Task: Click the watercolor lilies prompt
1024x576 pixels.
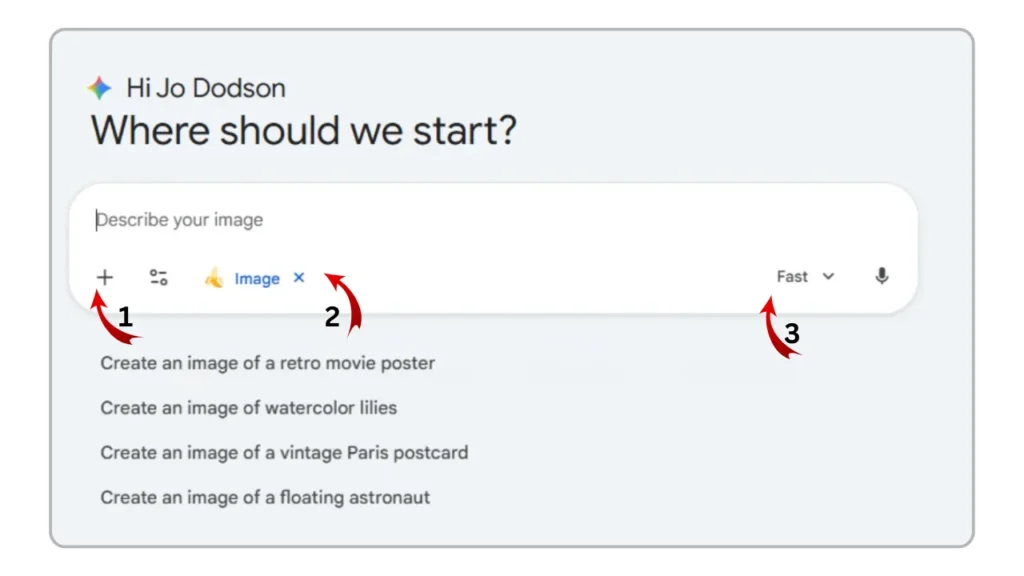Action: (248, 408)
